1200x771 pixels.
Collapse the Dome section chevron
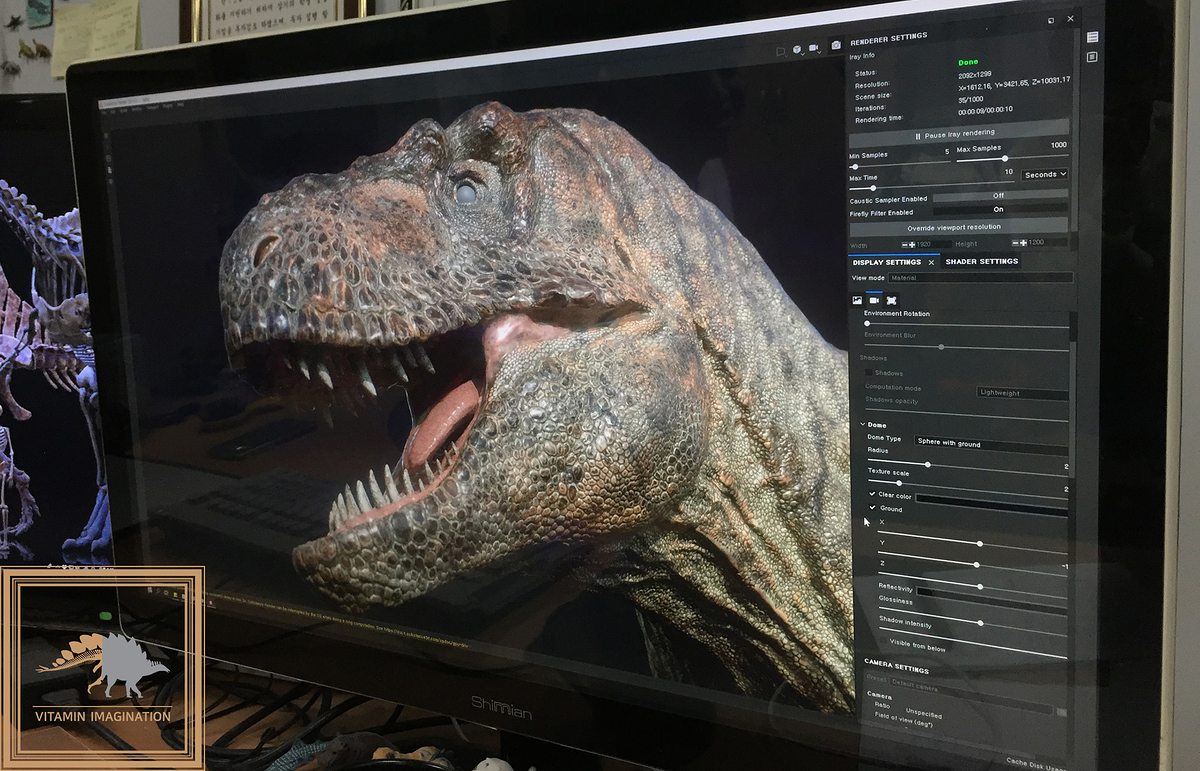(x=863, y=425)
